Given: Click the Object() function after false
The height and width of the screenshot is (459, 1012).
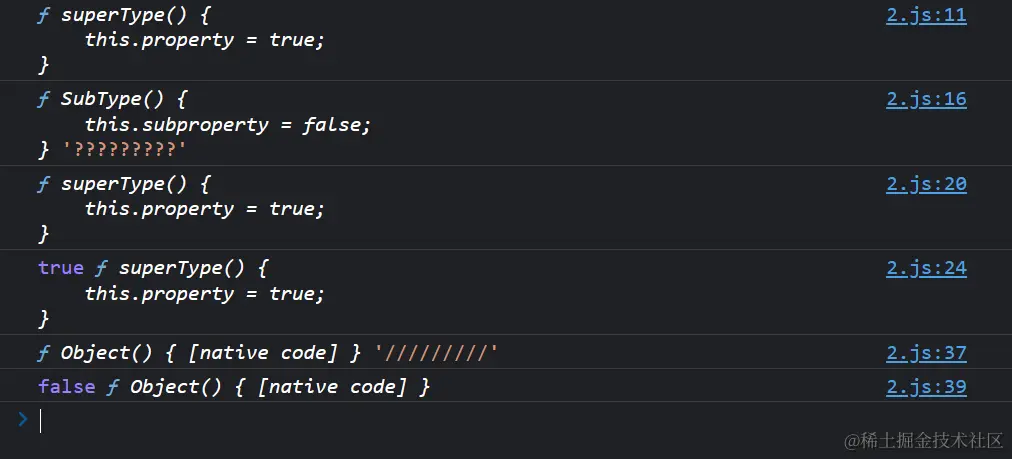Looking at the screenshot, I should tap(279, 387).
